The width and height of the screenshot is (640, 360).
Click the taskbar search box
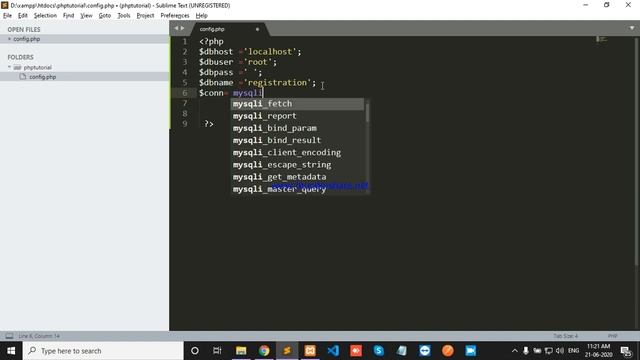(103, 351)
